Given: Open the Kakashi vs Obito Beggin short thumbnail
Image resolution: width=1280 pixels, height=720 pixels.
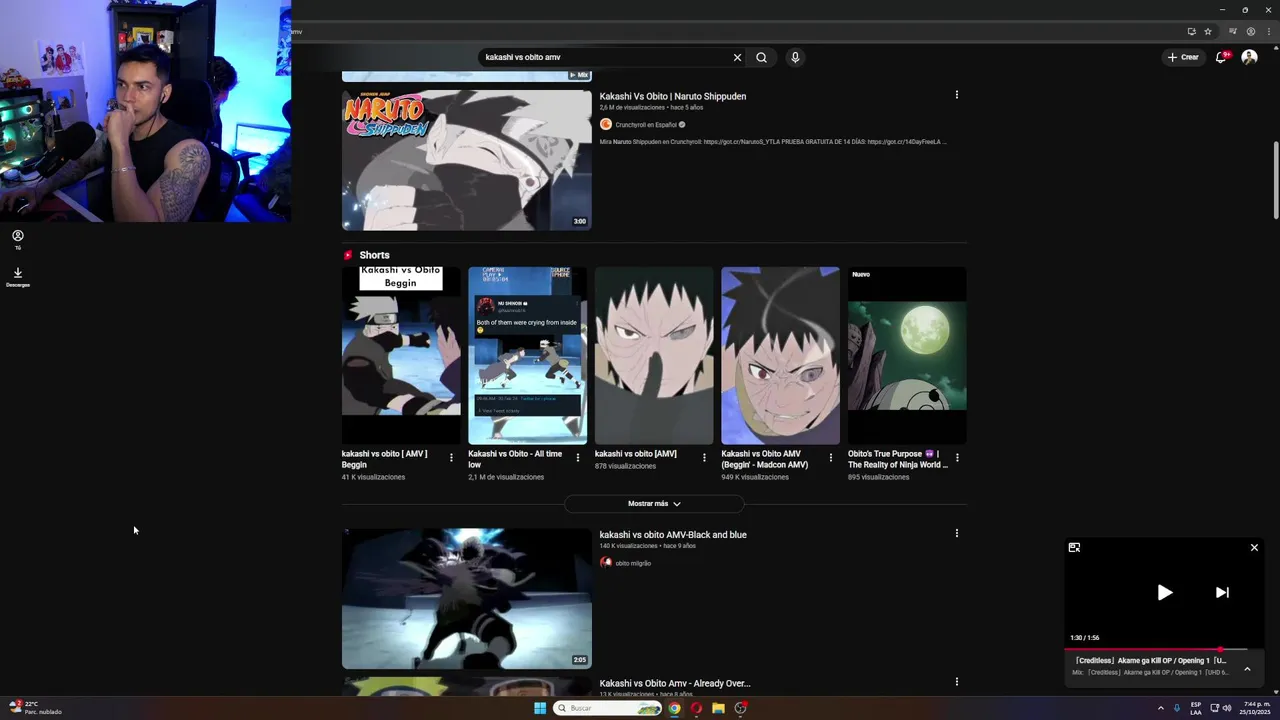Looking at the screenshot, I should tap(401, 355).
